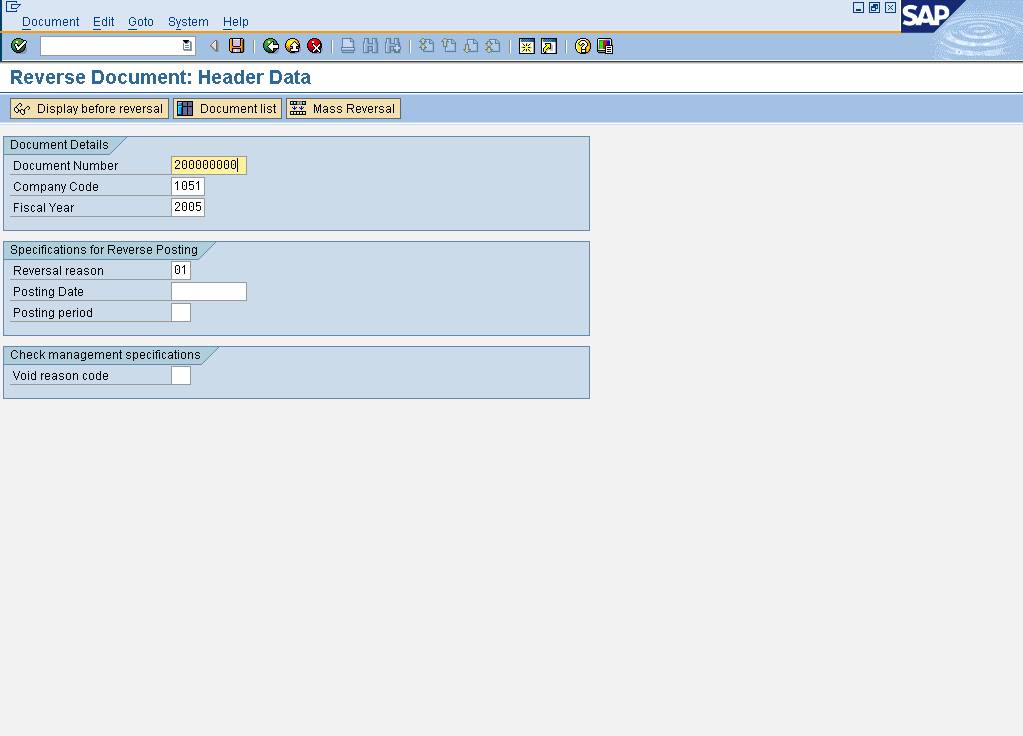Open the Goto menu
This screenshot has width=1023, height=736.
(x=140, y=22)
